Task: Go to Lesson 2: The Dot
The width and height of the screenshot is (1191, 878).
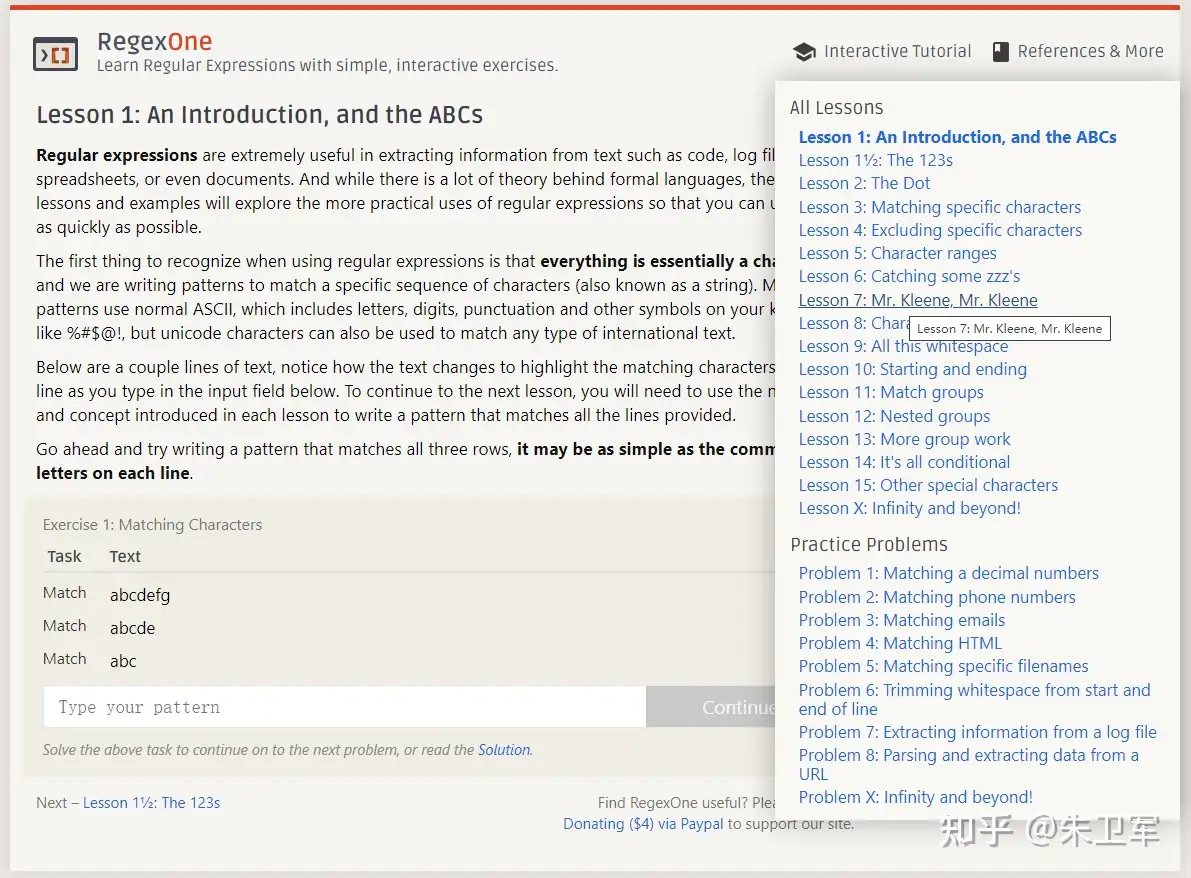Action: coord(864,183)
